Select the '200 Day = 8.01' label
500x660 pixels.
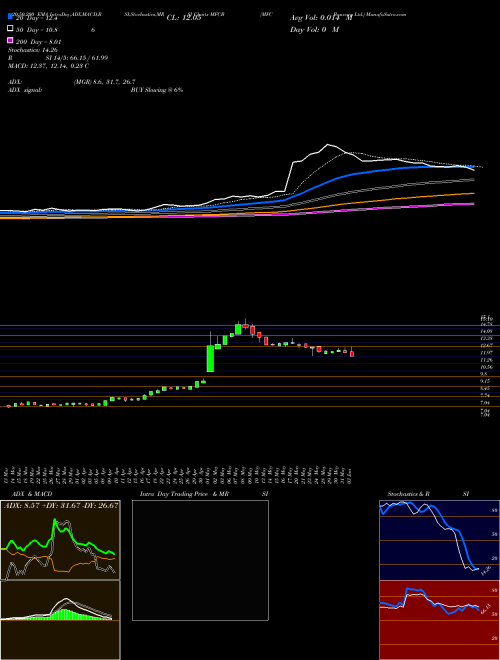(38, 42)
